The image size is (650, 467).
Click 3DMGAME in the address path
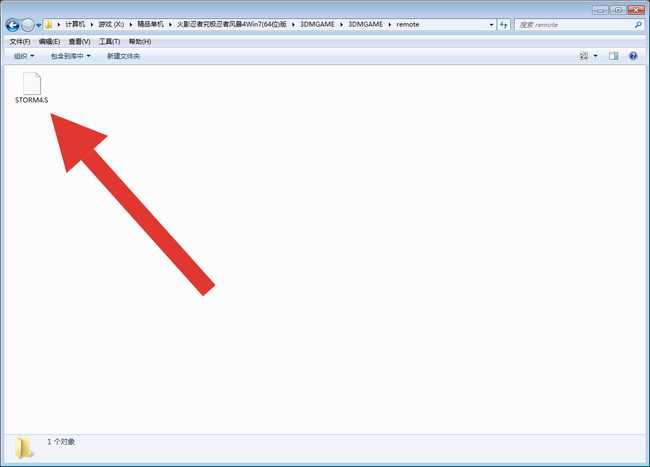click(316, 24)
